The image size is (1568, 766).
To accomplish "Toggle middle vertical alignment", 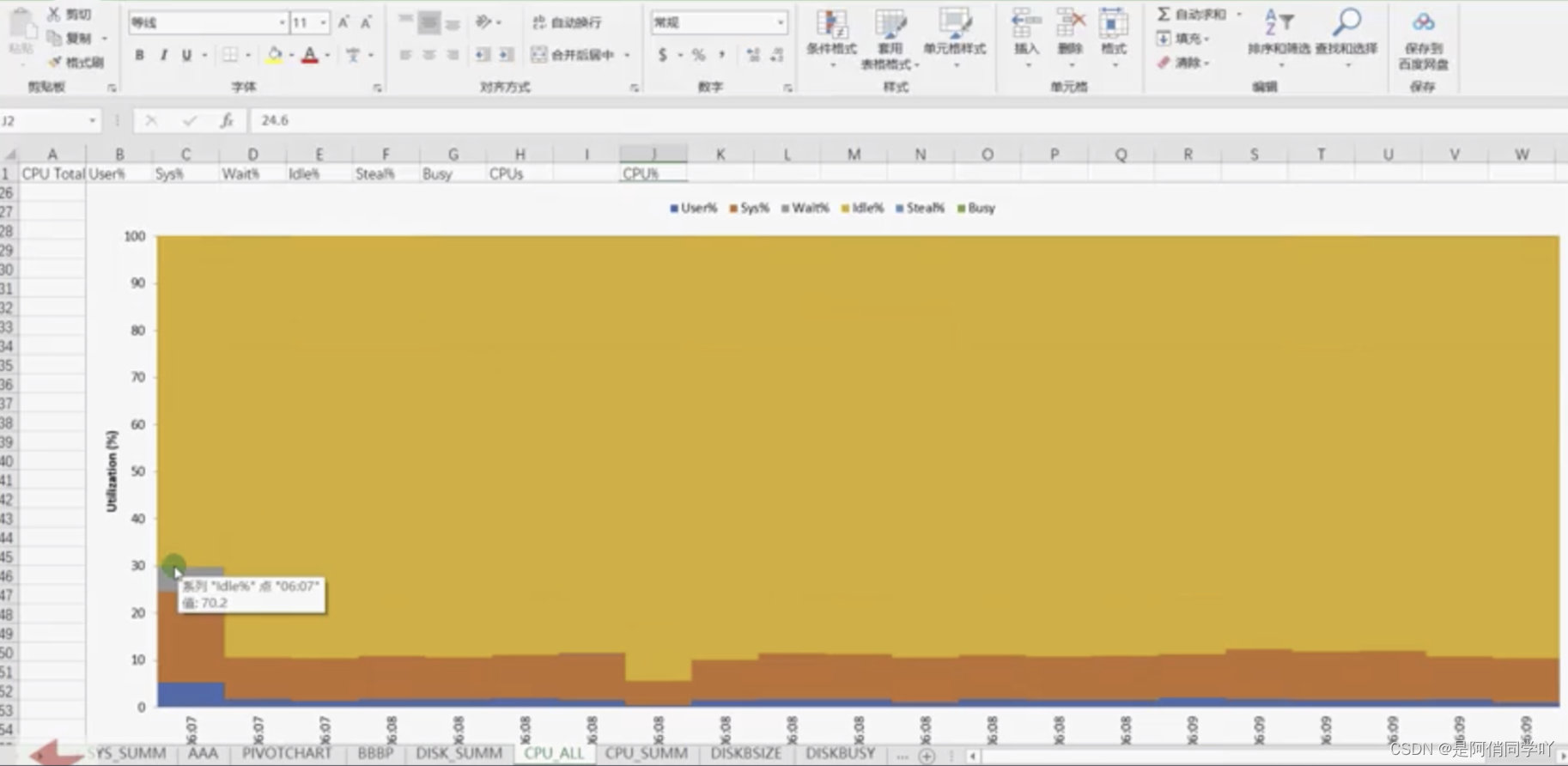I will click(x=428, y=22).
